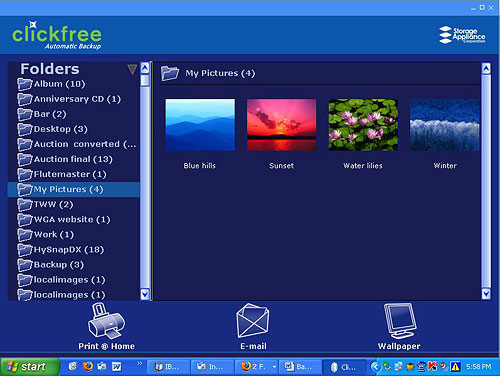
Task: Select the Anniversary CD (1) folder
Action: click(77, 99)
